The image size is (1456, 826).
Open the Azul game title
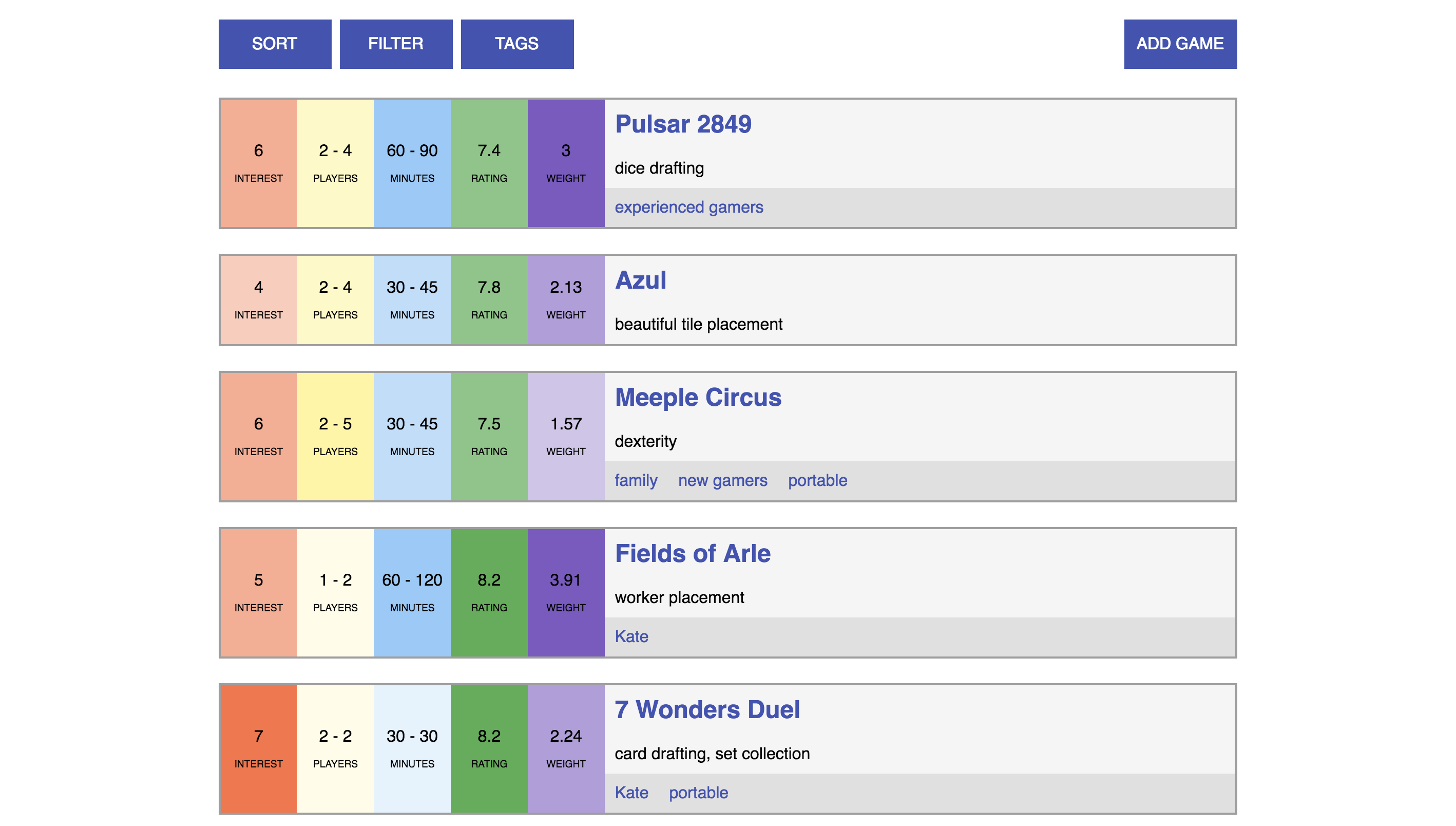pos(641,280)
